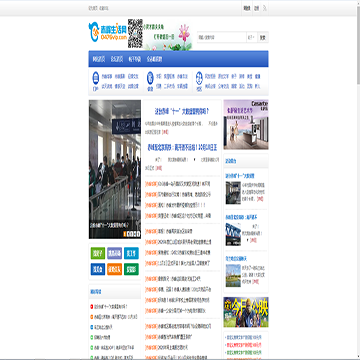The height and width of the screenshot is (360, 360).
Task: Open the airport thumbnail in right sidebar
Action: coord(233,193)
